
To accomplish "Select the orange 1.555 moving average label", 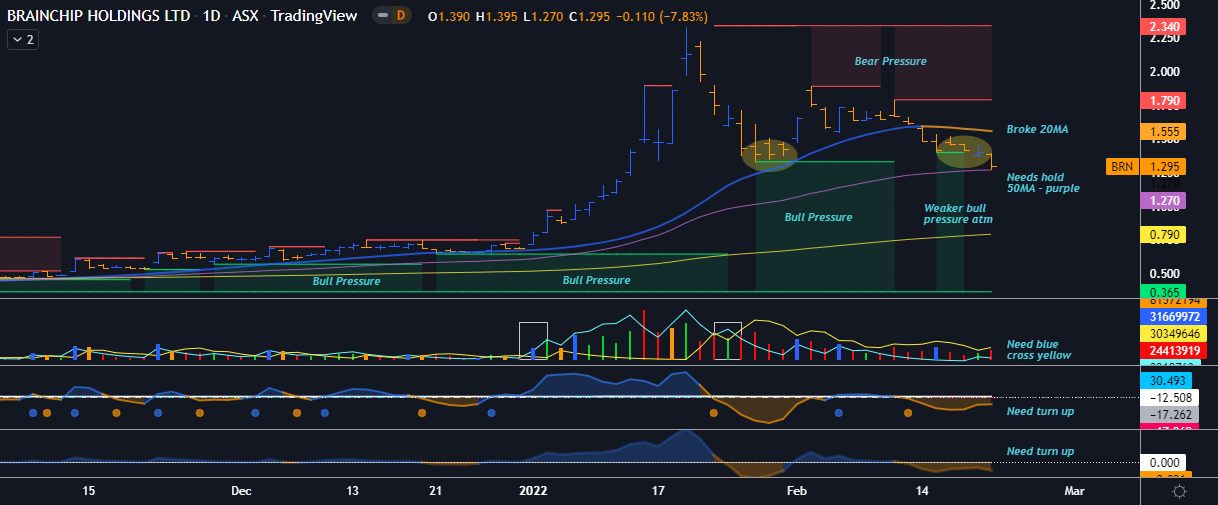I will pos(1163,131).
